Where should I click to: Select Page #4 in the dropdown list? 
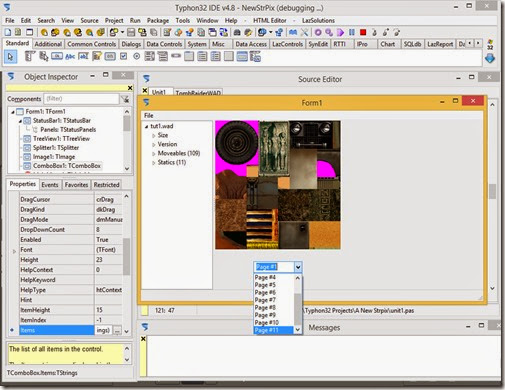click(x=274, y=277)
